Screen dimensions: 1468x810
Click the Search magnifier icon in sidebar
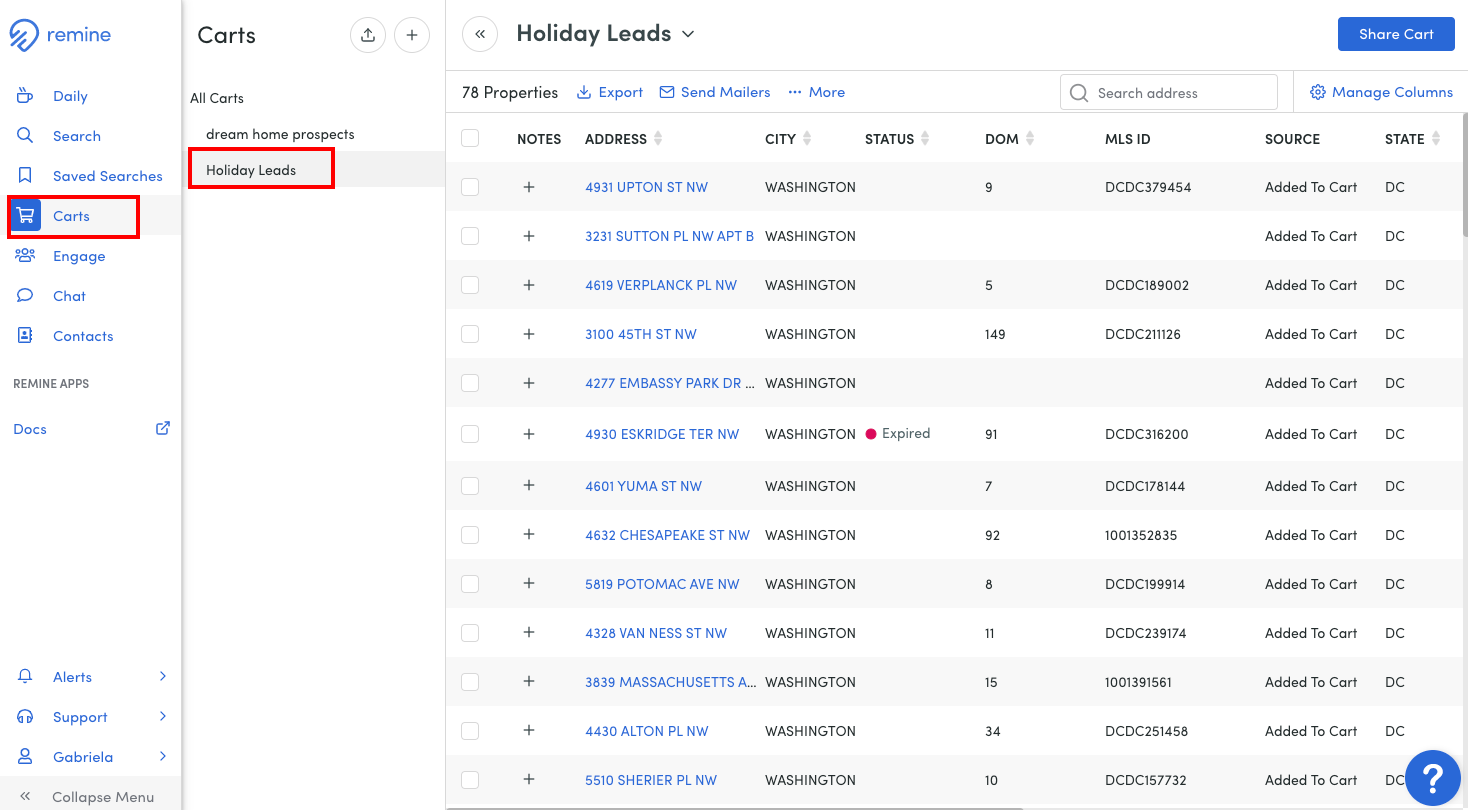tap(26, 136)
